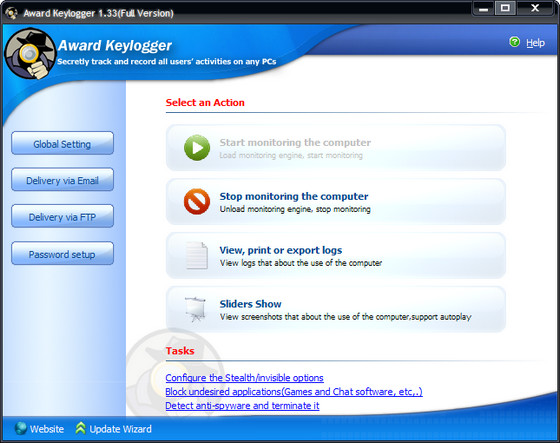Click the green Help question mark icon
Image resolution: width=560 pixels, height=443 pixels.
[x=515, y=42]
